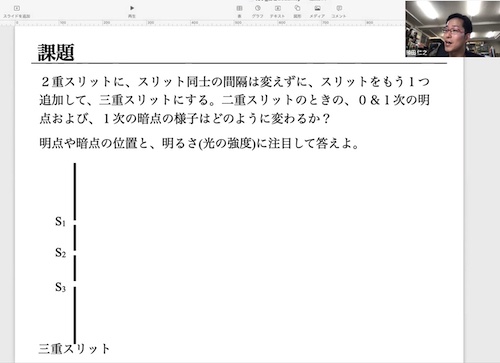Select the text line starting 明点や暗点の位置と

(199, 144)
